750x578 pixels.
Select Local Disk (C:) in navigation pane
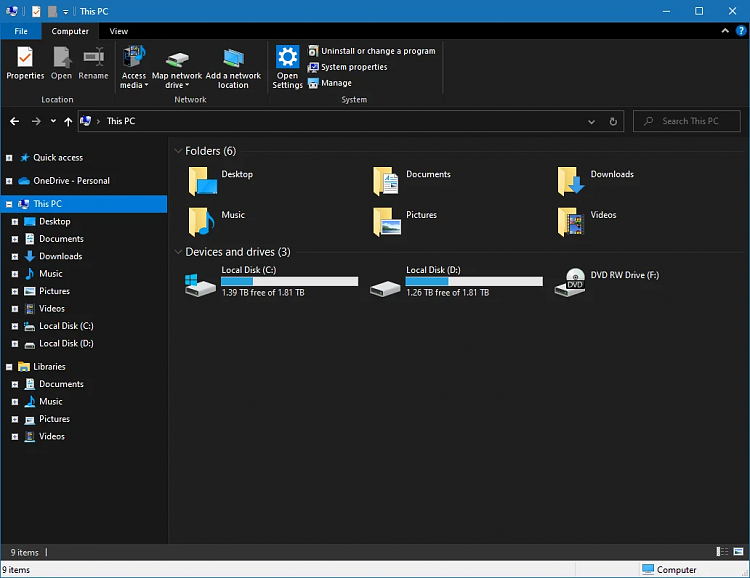[x=66, y=326]
